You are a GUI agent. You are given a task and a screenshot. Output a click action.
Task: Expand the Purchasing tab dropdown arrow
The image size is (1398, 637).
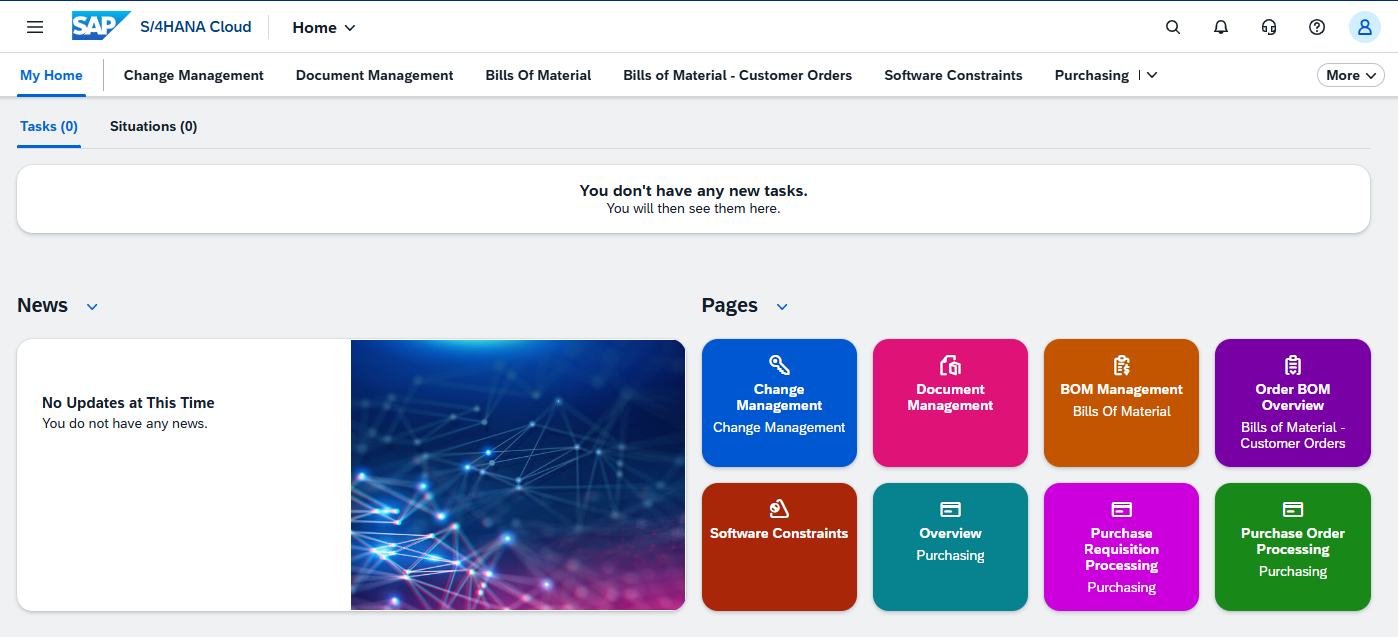1152,75
